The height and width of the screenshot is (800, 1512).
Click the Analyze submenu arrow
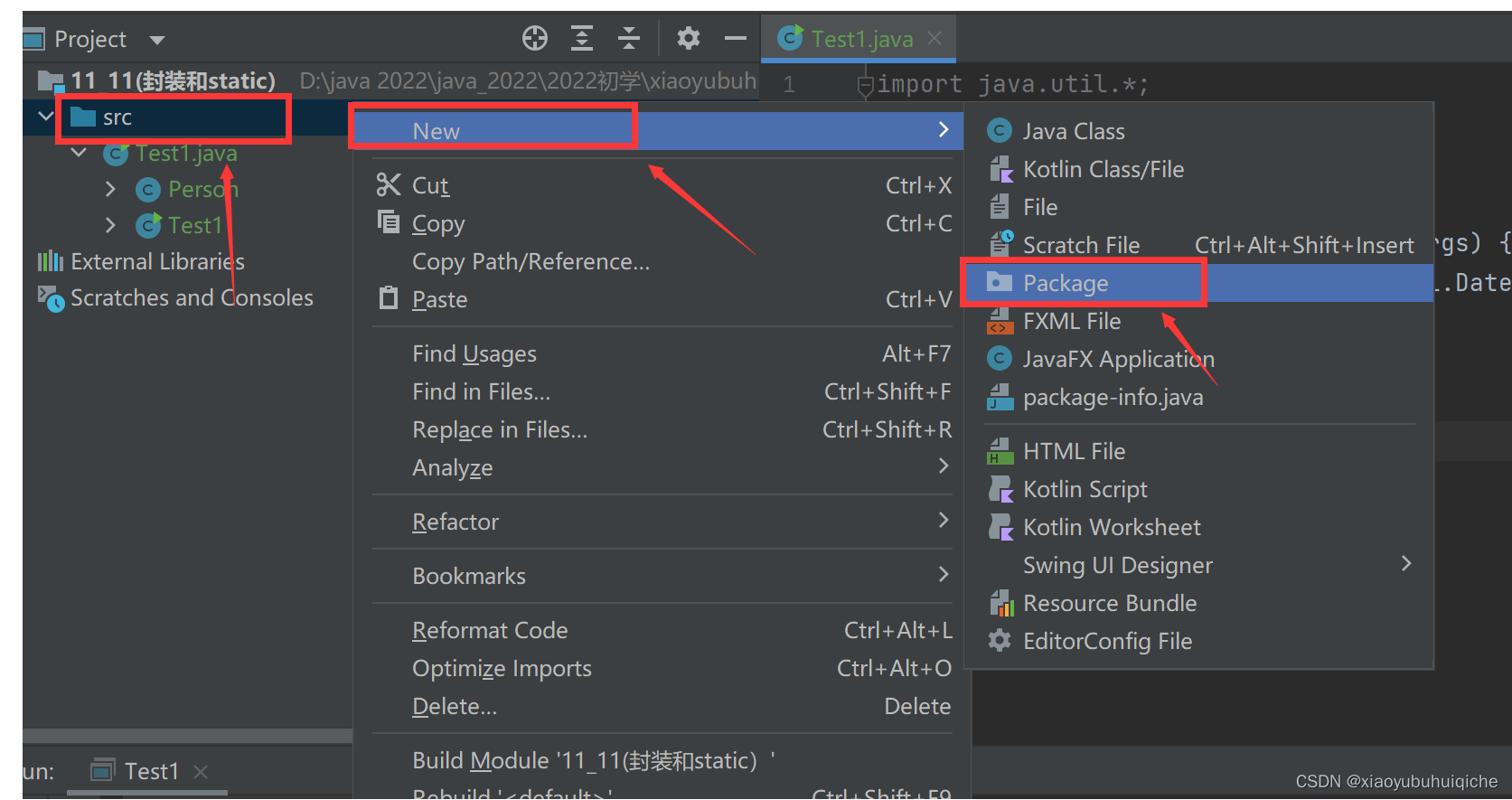pos(944,466)
